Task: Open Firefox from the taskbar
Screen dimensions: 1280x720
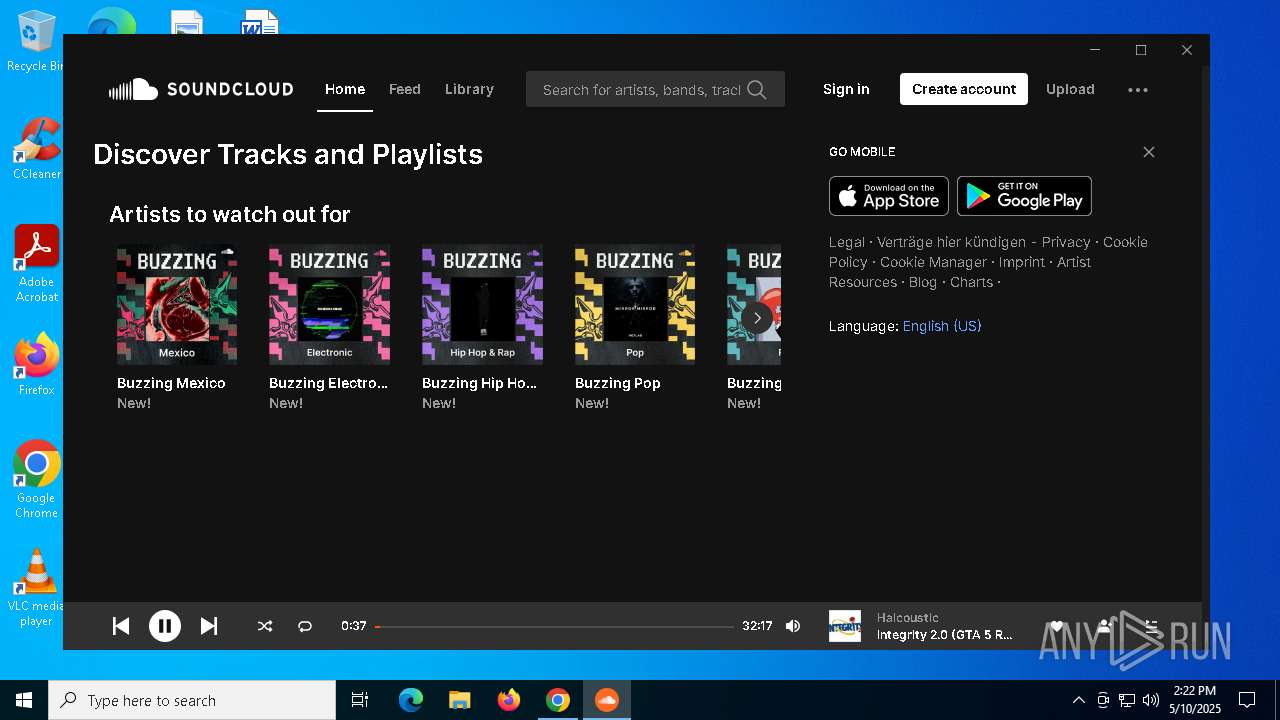Action: point(509,700)
